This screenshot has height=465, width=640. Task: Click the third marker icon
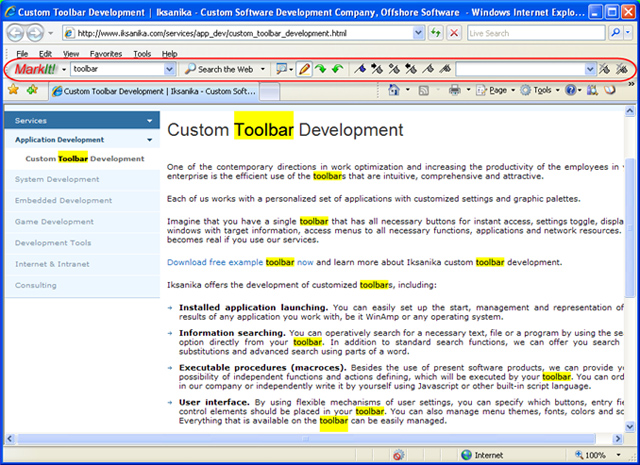tap(394, 69)
